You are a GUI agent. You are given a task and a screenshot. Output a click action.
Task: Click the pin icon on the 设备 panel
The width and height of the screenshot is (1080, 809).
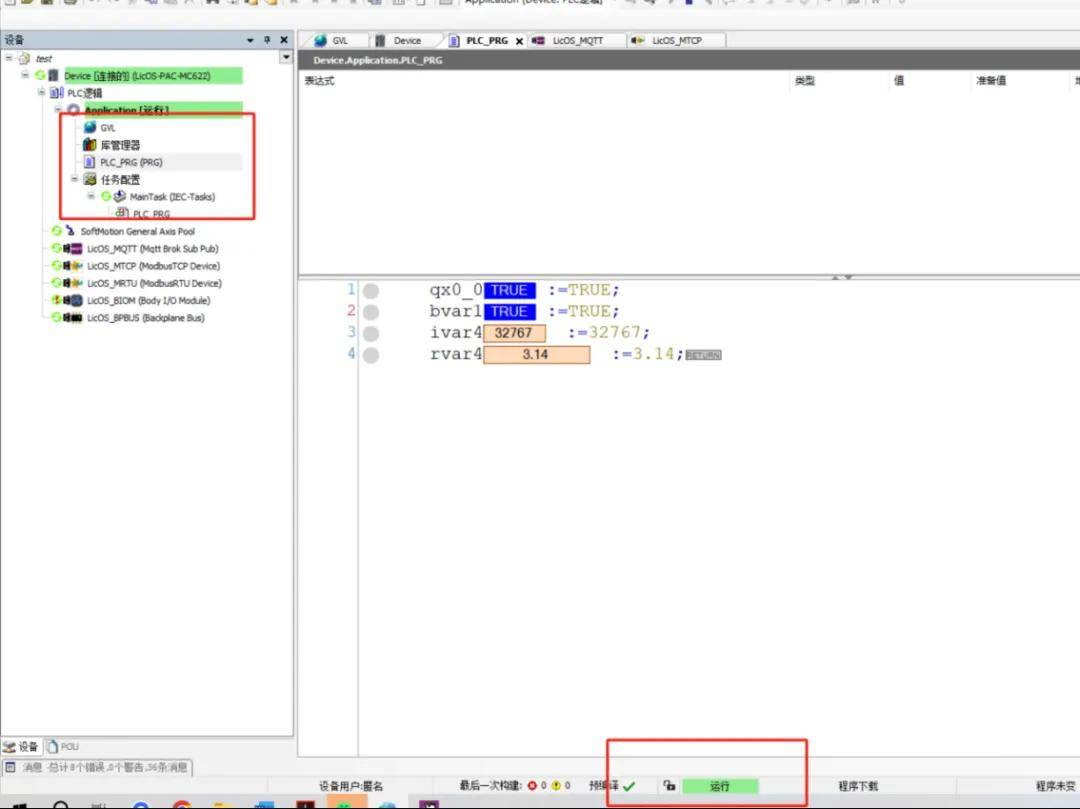[x=267, y=40]
